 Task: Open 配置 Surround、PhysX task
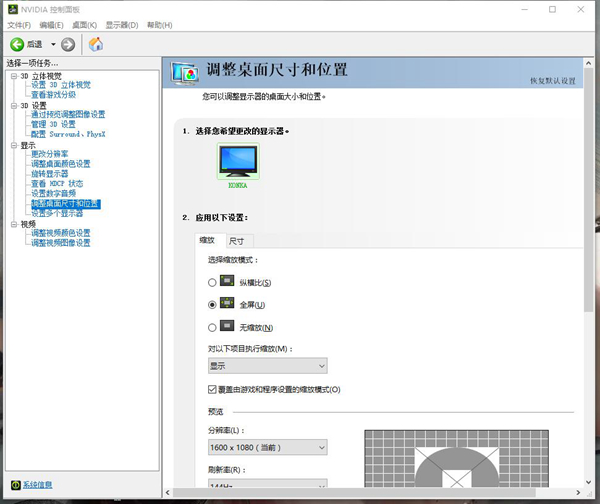68,134
